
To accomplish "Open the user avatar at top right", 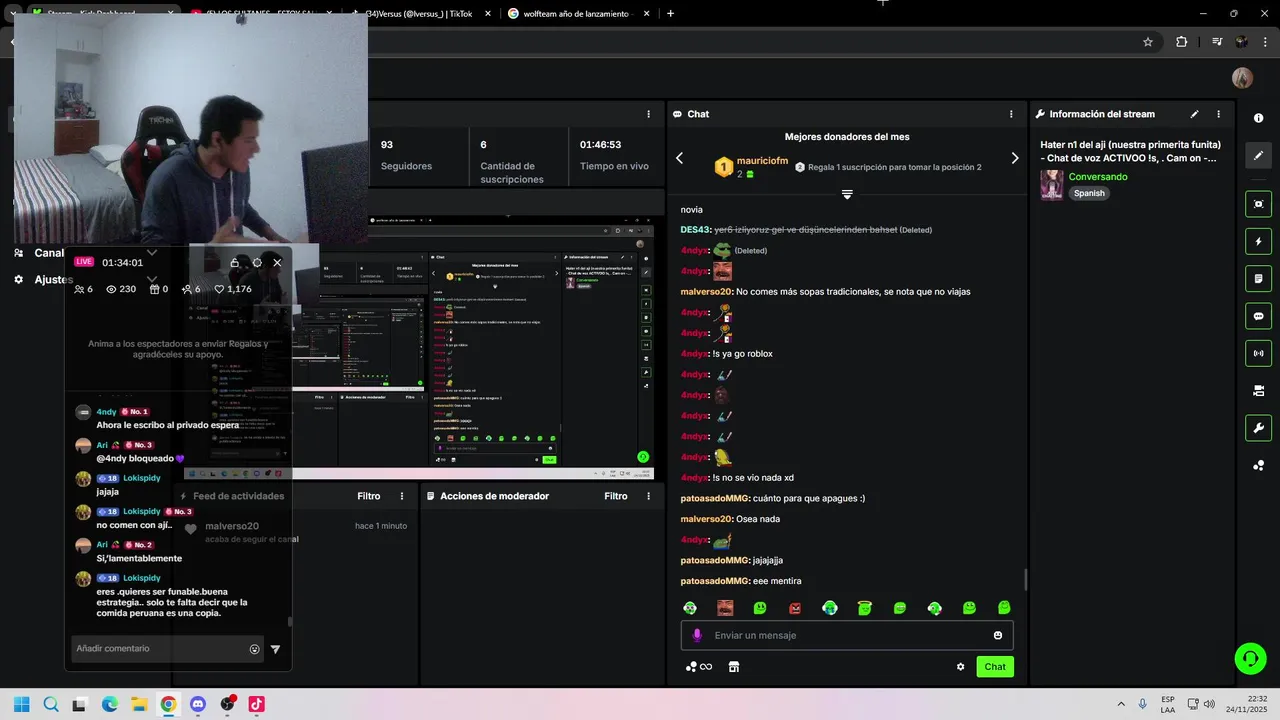I will tap(1242, 78).
